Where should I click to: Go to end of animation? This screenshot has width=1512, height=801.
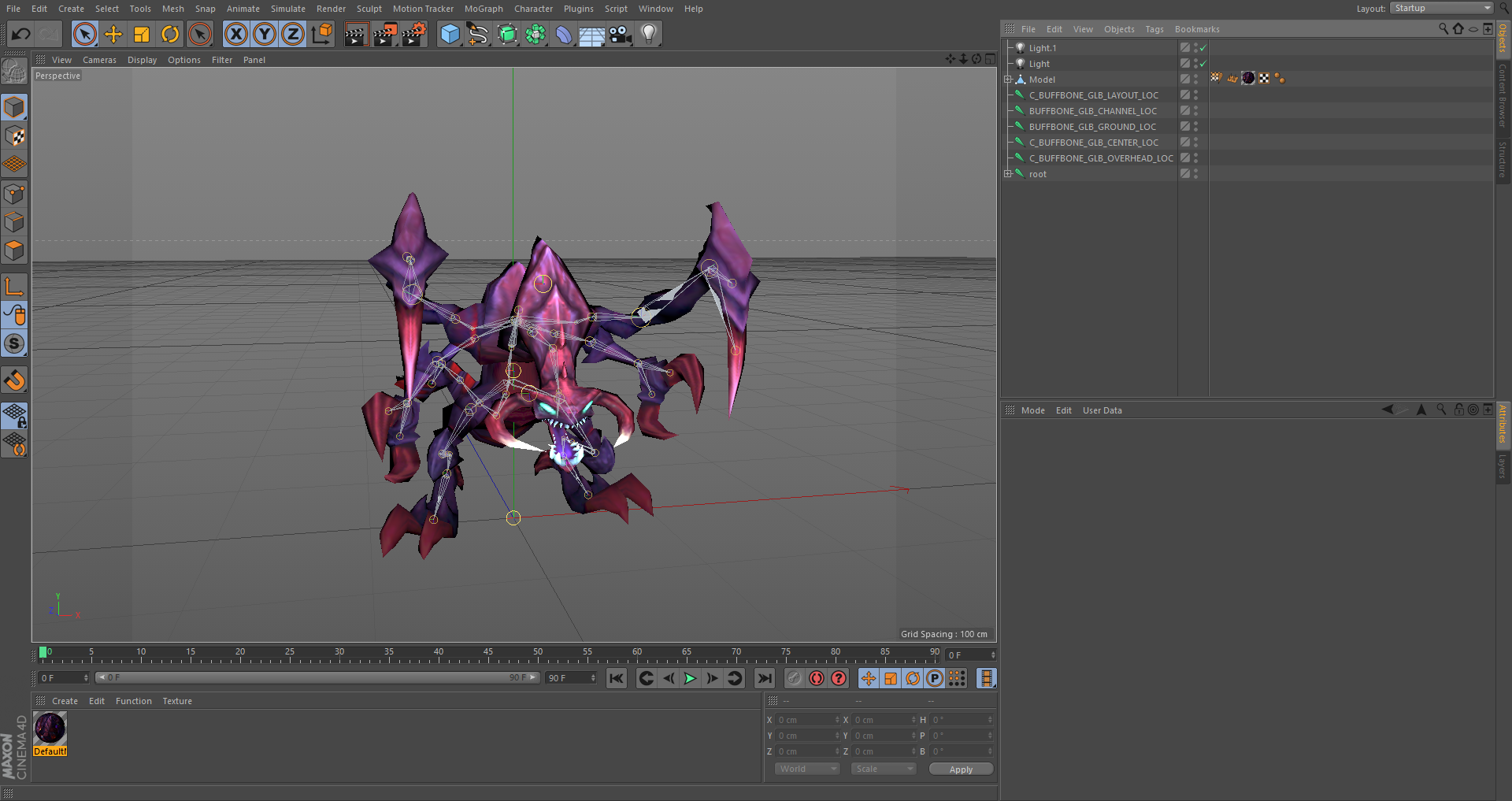(765, 678)
